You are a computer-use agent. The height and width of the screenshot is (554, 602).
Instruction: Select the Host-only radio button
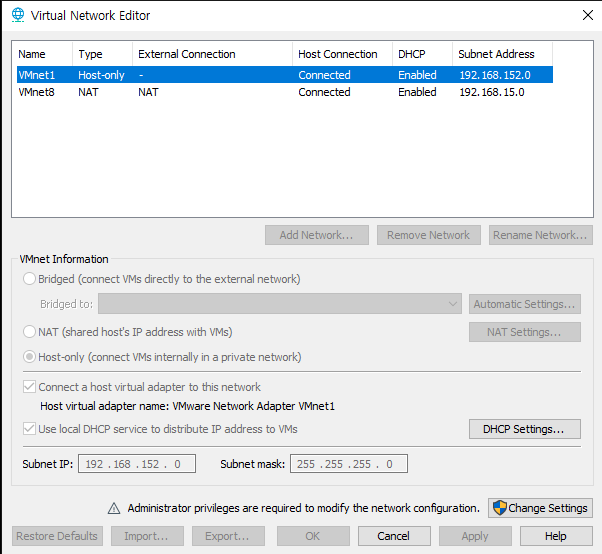[x=30, y=357]
